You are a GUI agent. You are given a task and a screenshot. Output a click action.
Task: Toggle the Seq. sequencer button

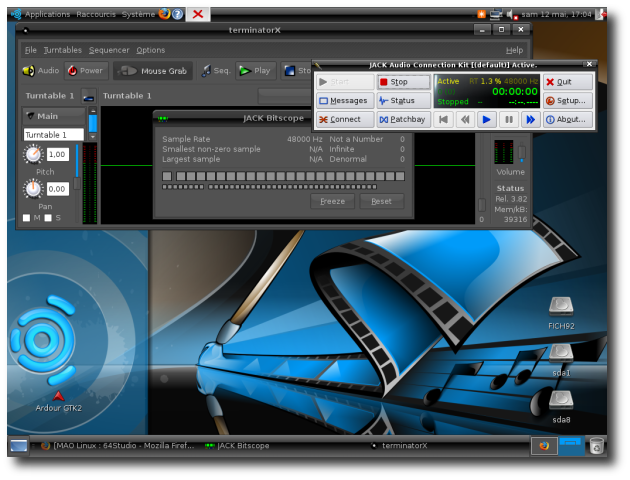216,71
